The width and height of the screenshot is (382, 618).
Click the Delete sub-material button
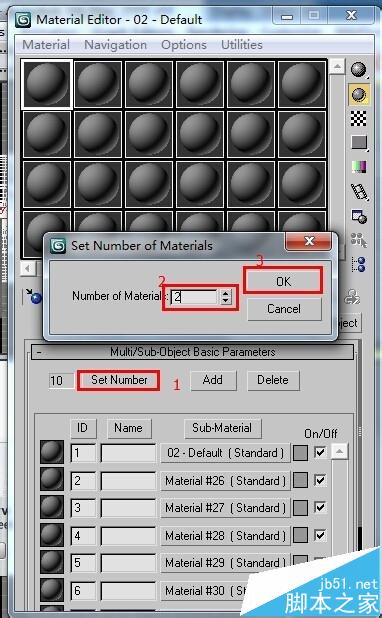point(273,380)
